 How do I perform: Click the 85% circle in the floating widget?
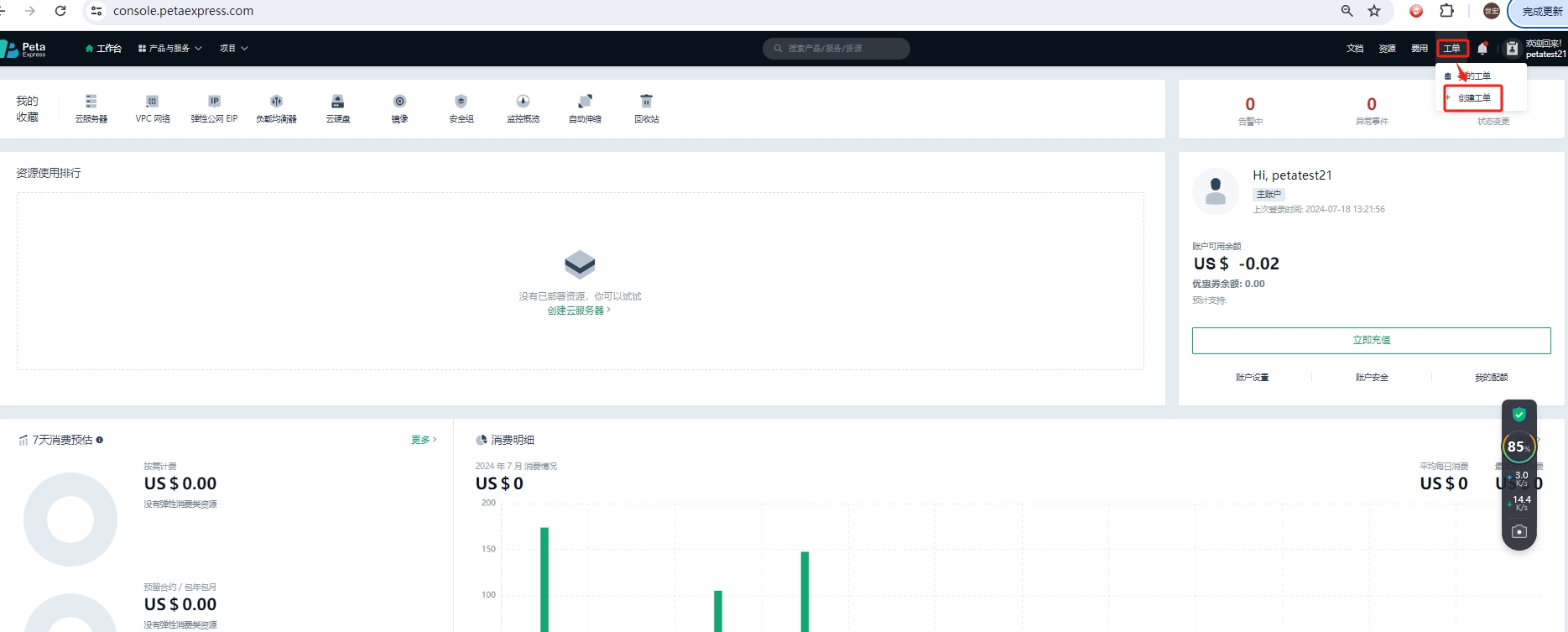[1519, 447]
